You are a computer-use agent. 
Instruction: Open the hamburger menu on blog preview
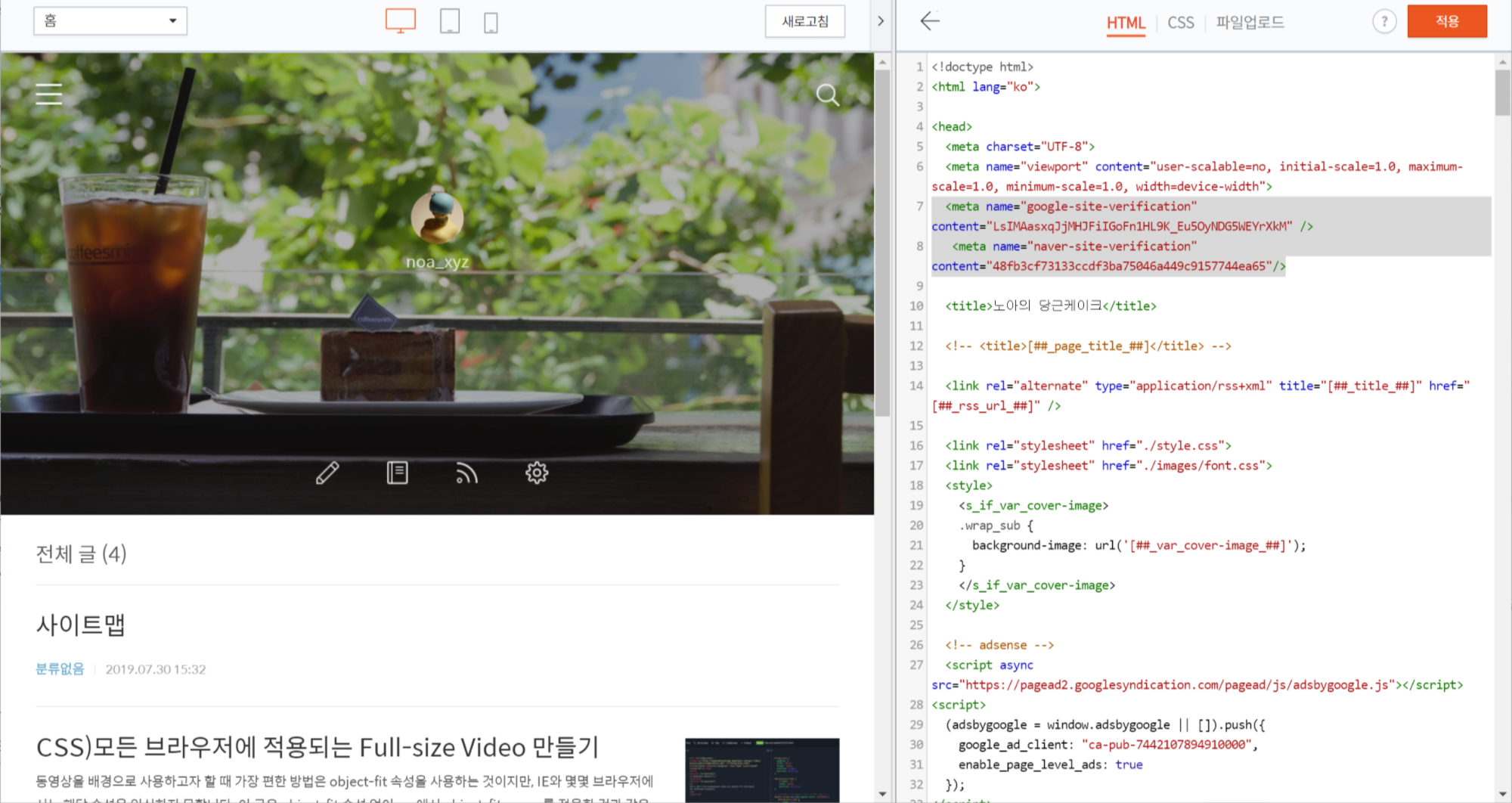[x=49, y=94]
